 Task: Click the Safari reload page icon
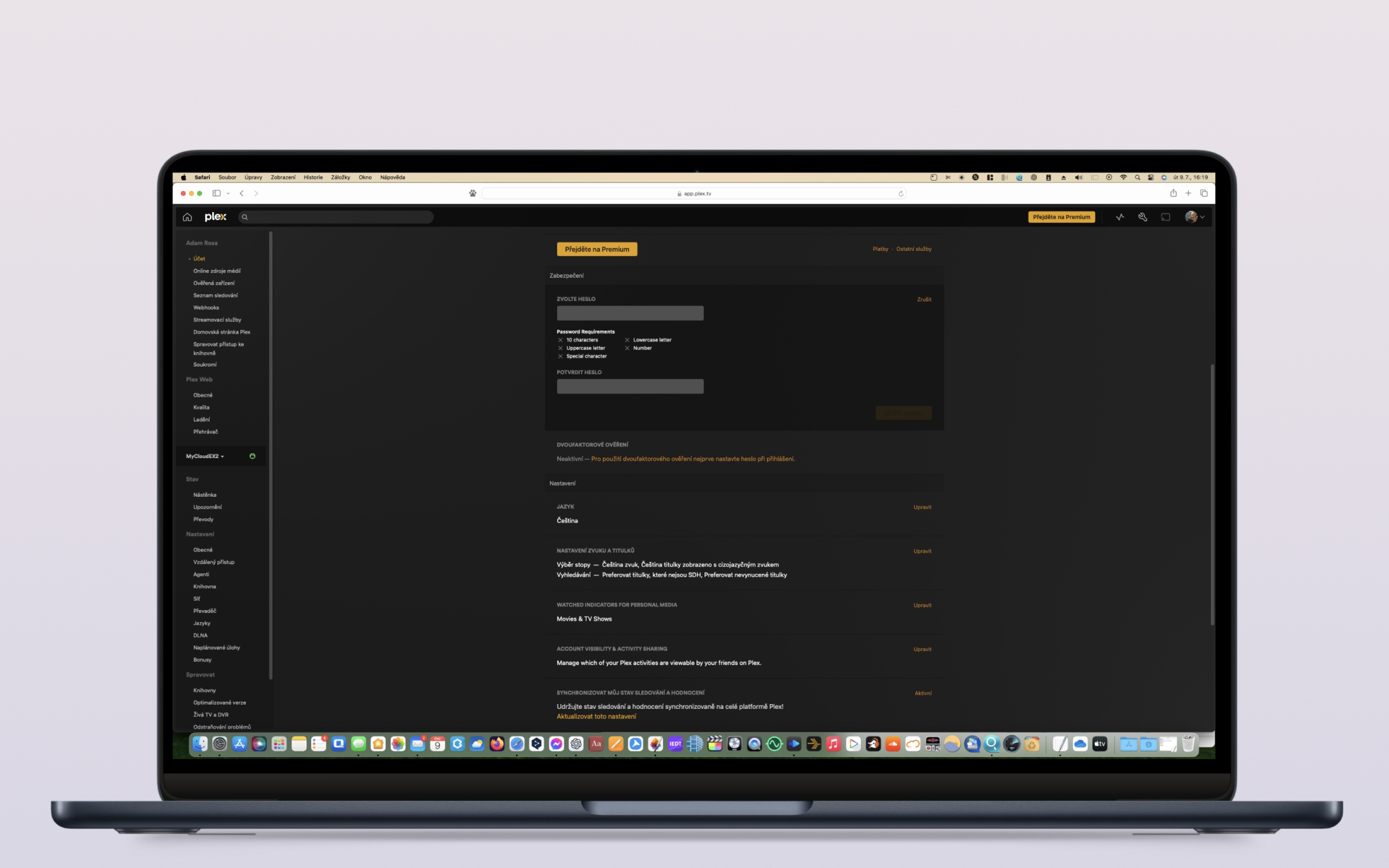tap(901, 193)
